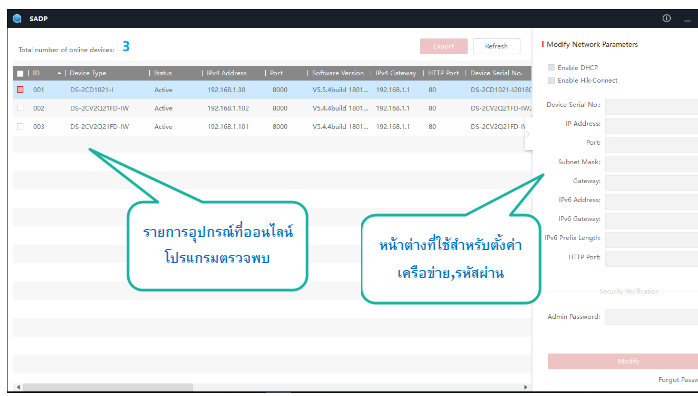Click the Port column header
The width and height of the screenshot is (698, 396).
276,73
